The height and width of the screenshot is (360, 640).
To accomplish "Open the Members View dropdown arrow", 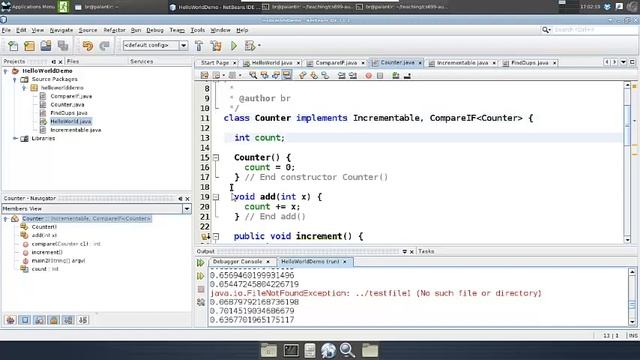I will click(187, 209).
